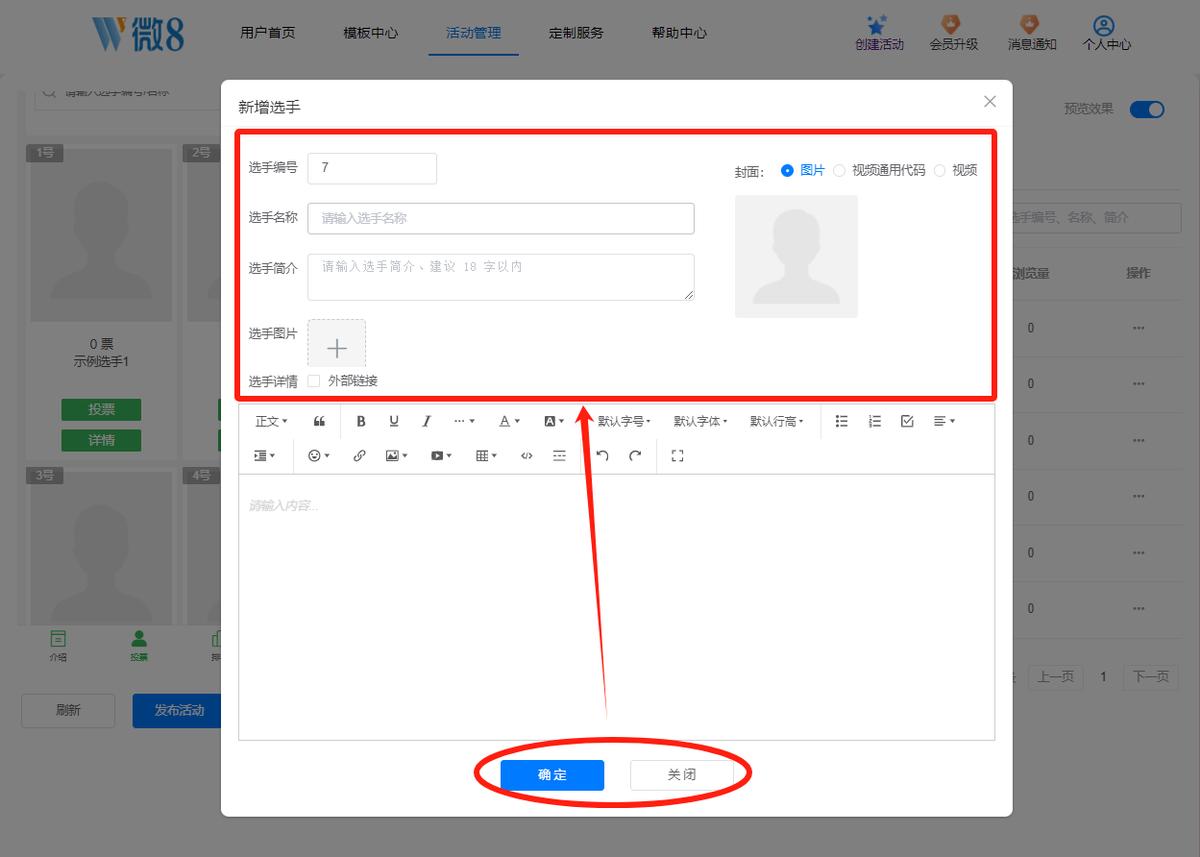Screen dimensions: 1200x857
Task: Redo the last edit
Action: point(635,456)
